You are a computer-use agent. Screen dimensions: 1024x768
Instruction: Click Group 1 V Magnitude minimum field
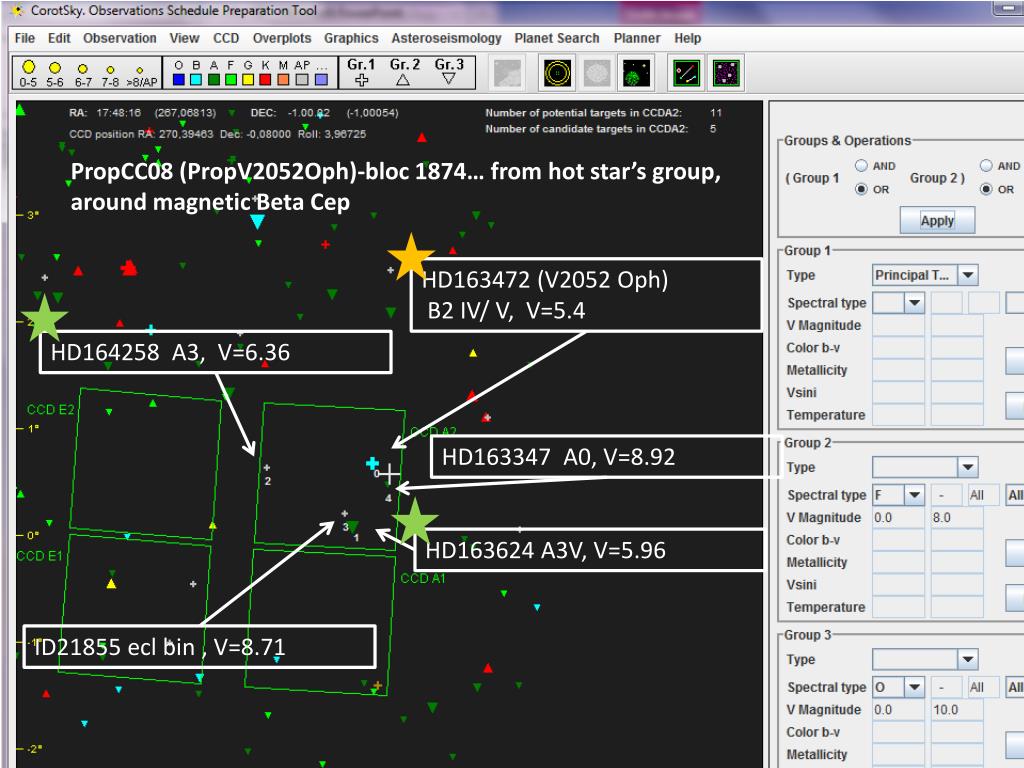point(898,325)
